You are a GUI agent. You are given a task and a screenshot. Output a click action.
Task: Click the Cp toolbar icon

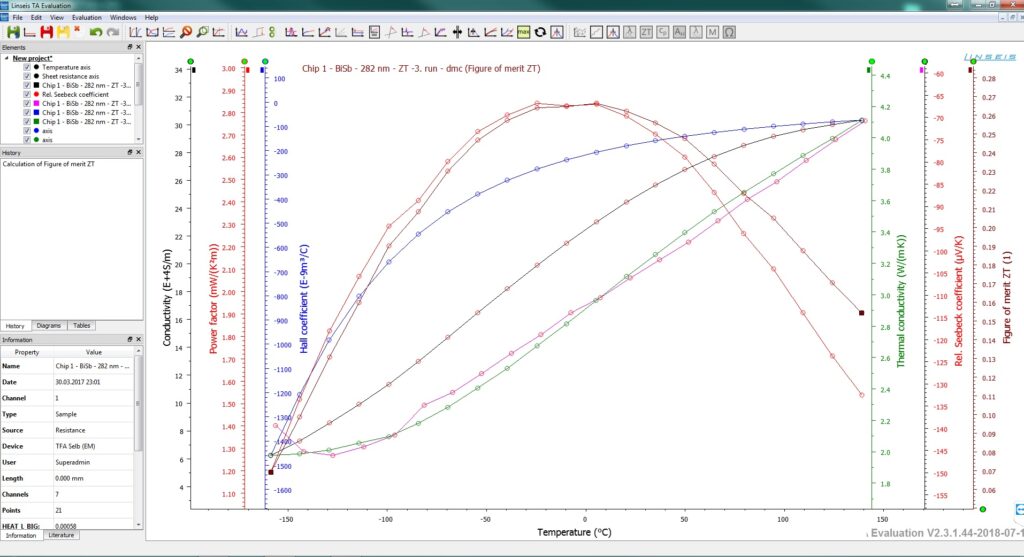coord(663,32)
